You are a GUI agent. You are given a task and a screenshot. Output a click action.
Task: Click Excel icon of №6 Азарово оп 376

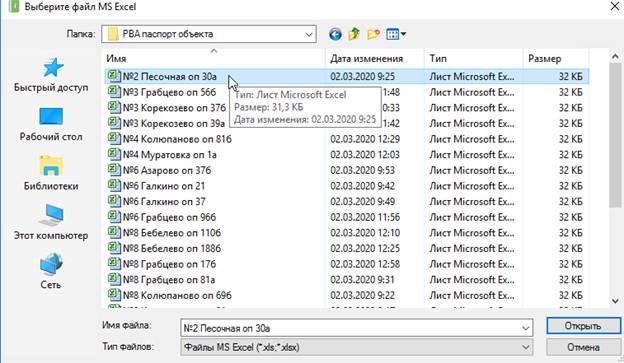pos(114,170)
